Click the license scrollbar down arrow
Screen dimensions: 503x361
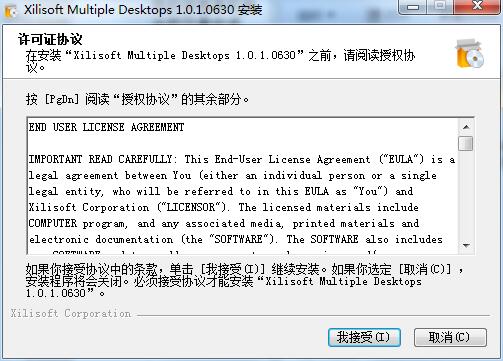pyautogui.click(x=466, y=246)
